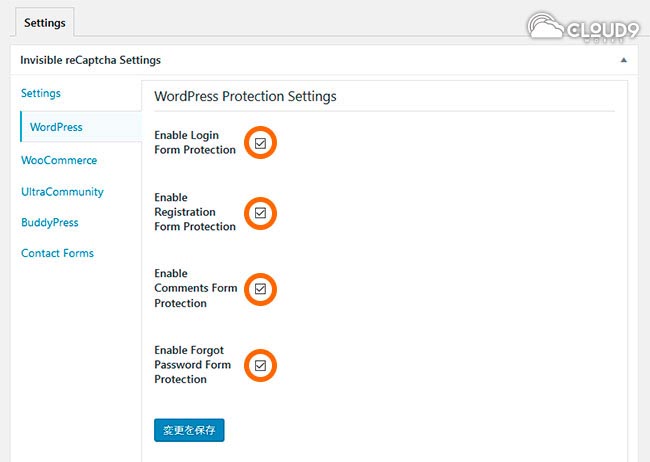This screenshot has height=462, width=650.
Task: Click the Enable Comments Form Protection label
Action: click(x=196, y=288)
